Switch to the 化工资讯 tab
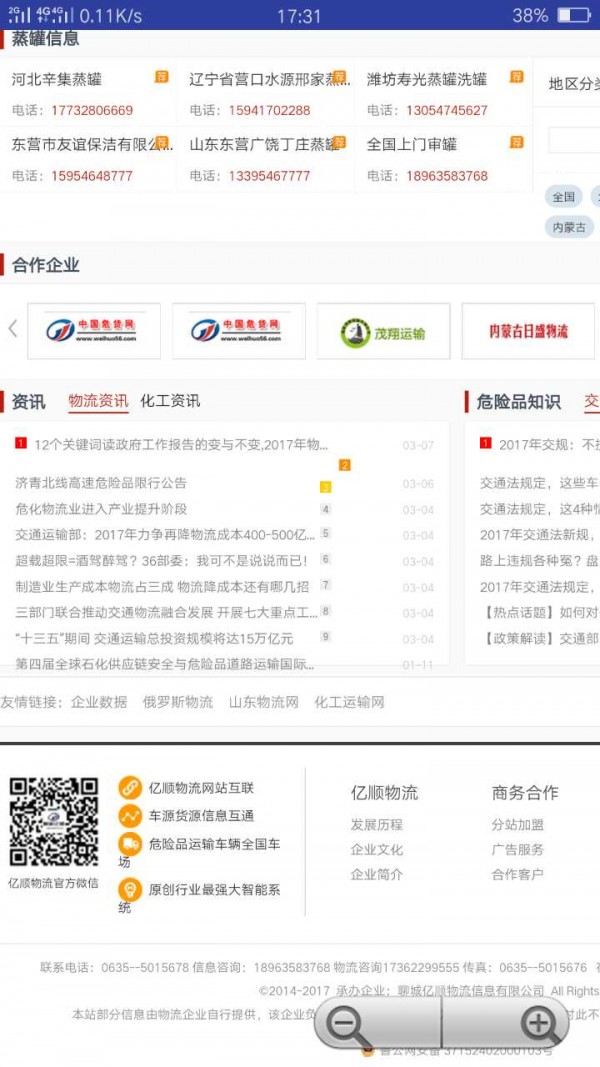The image size is (600, 1067). click(170, 401)
